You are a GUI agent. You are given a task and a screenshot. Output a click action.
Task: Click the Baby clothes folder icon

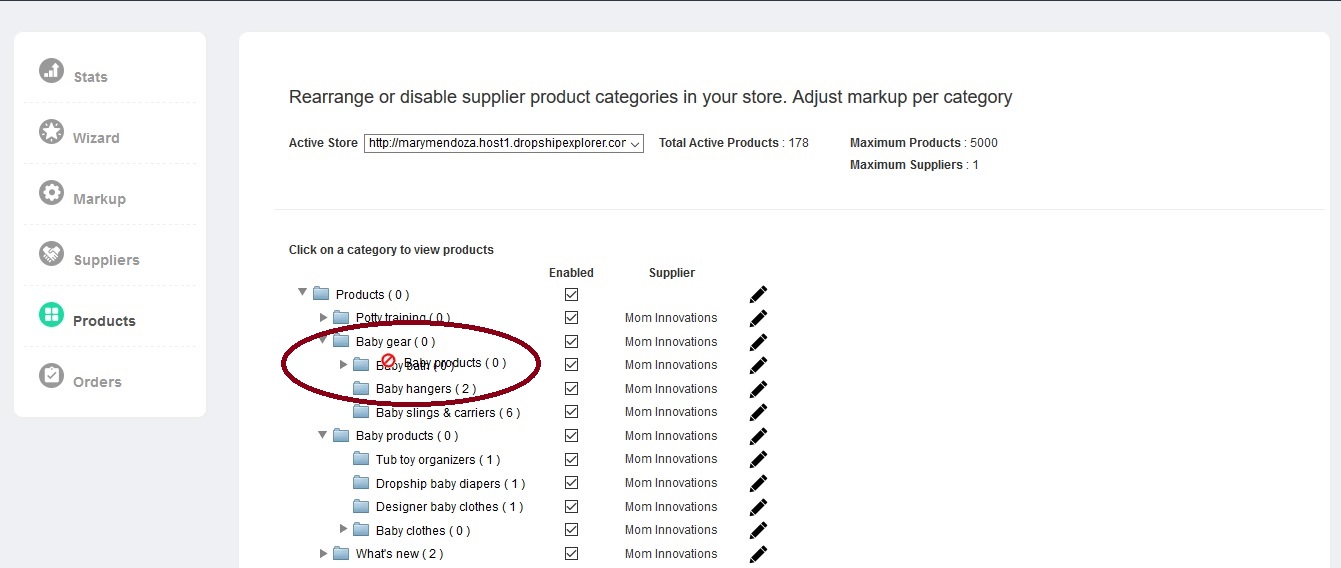pos(361,530)
